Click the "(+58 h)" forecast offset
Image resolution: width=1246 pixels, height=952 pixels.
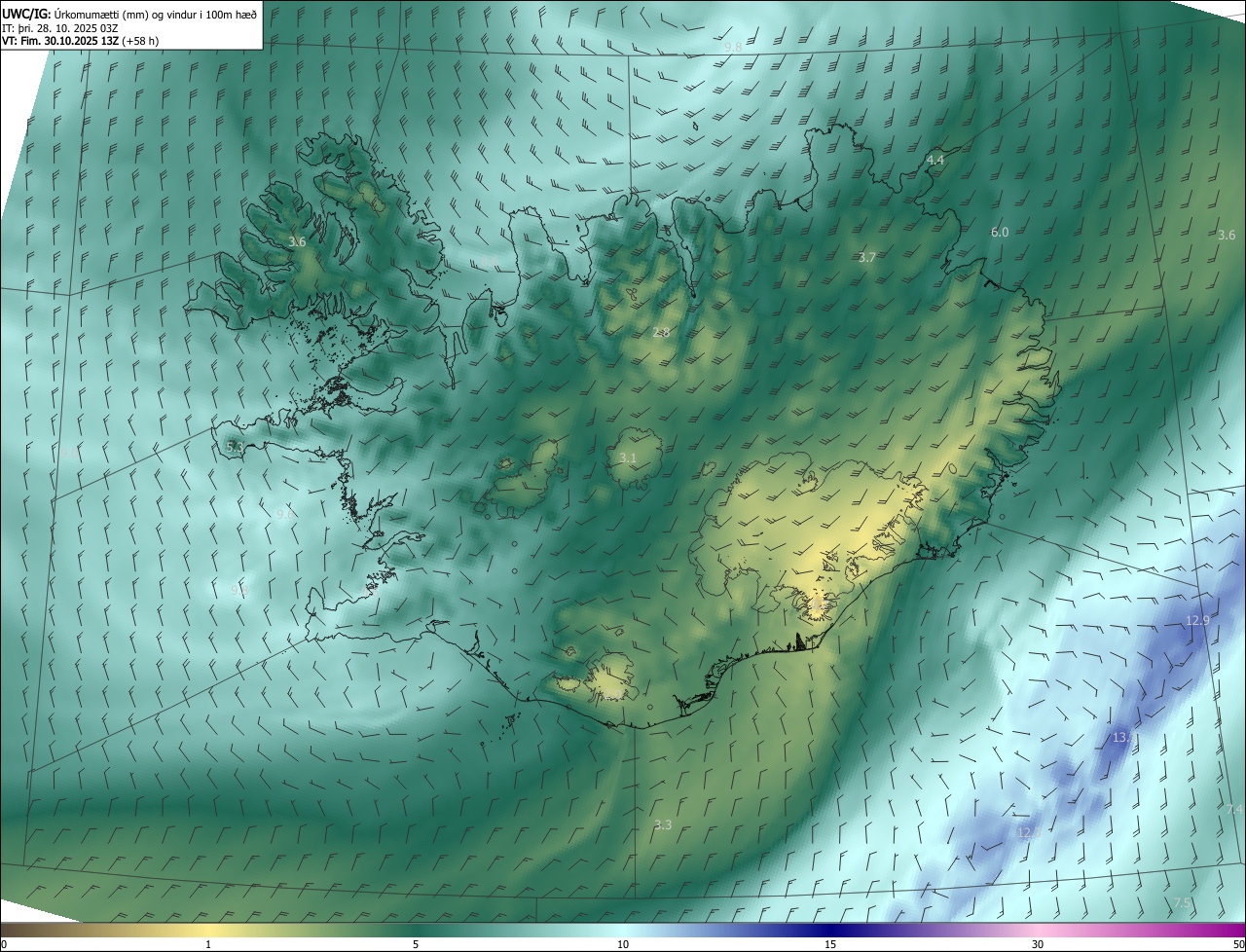[x=141, y=41]
